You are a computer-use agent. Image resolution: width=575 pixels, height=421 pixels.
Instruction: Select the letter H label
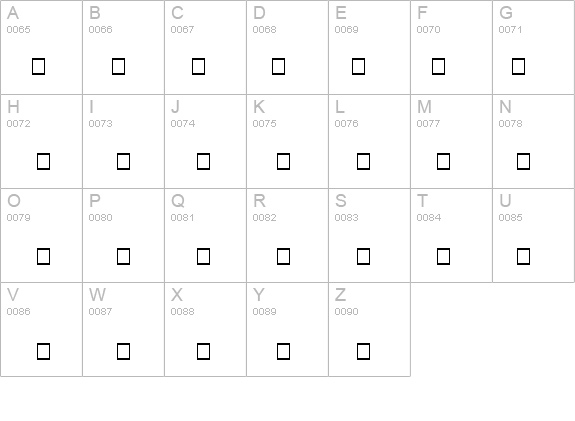pyautogui.click(x=13, y=107)
